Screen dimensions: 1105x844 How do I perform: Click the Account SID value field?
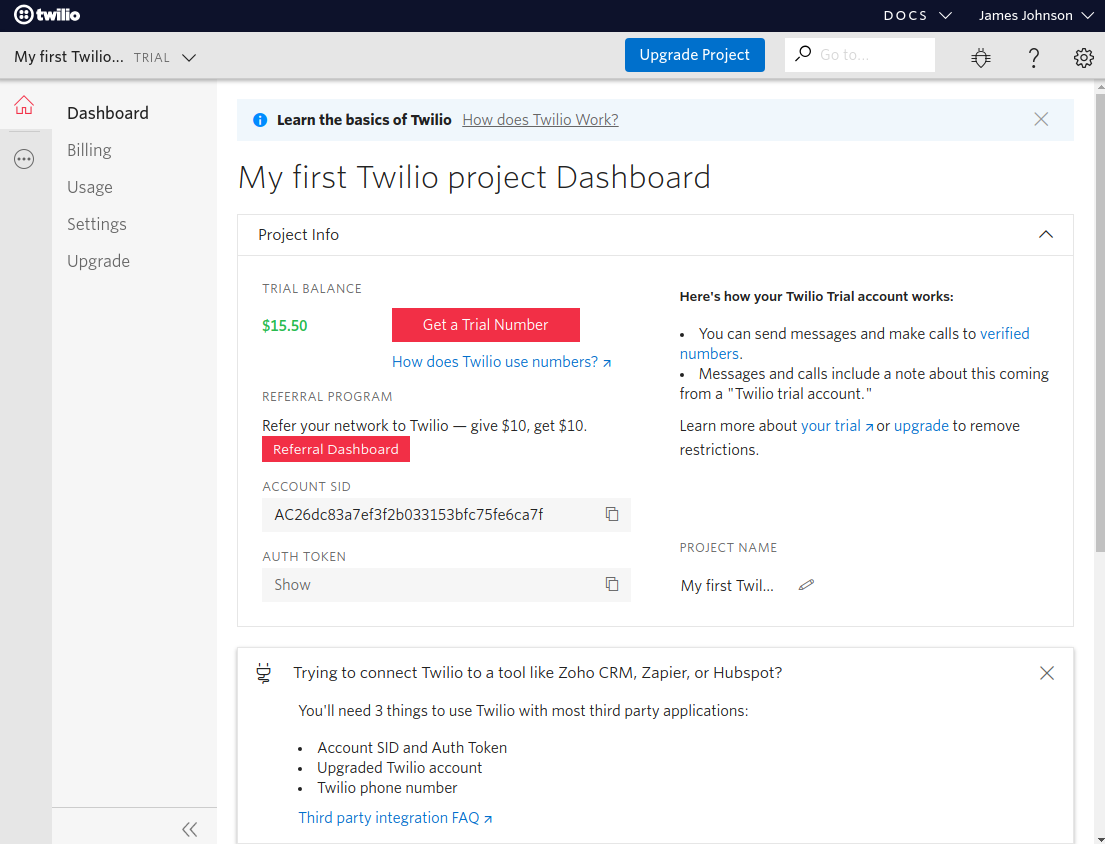click(x=446, y=515)
